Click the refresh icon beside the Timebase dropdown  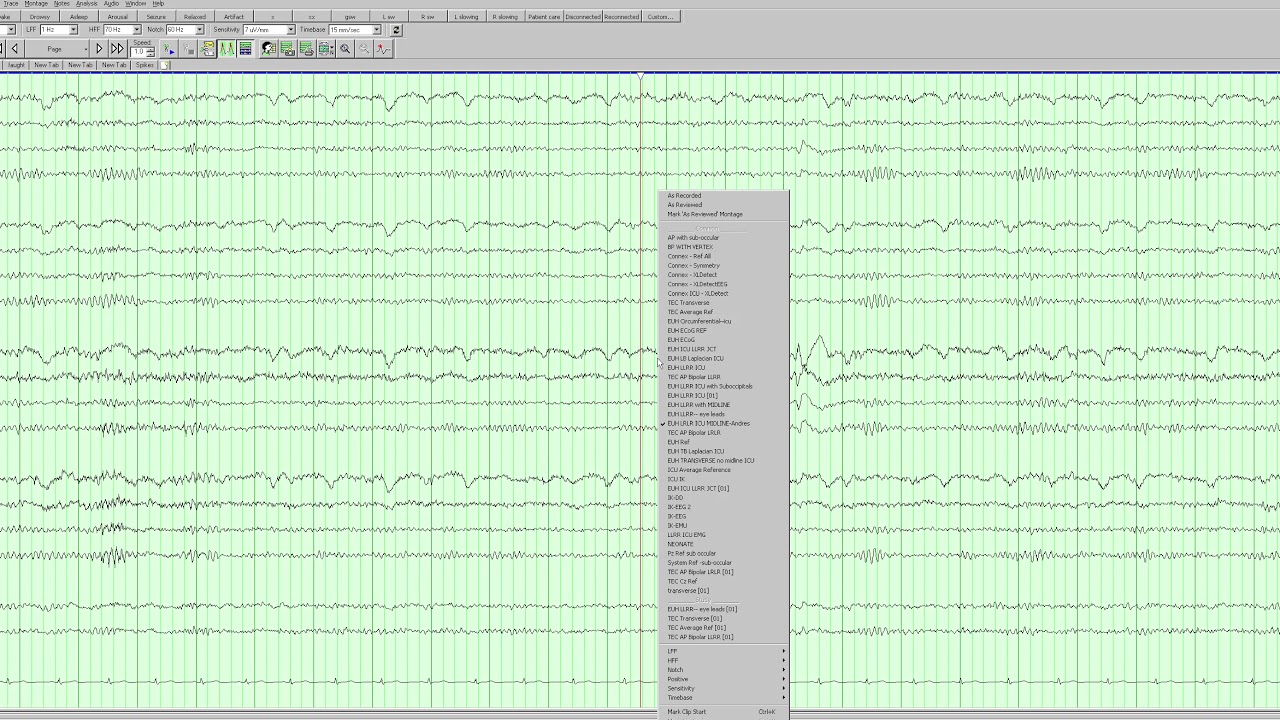396,30
